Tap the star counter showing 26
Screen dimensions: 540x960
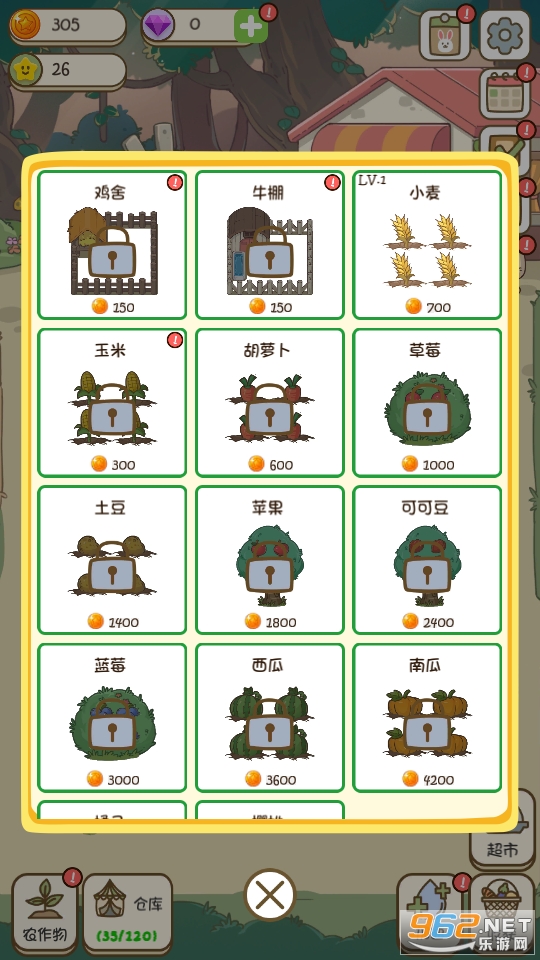pos(67,70)
